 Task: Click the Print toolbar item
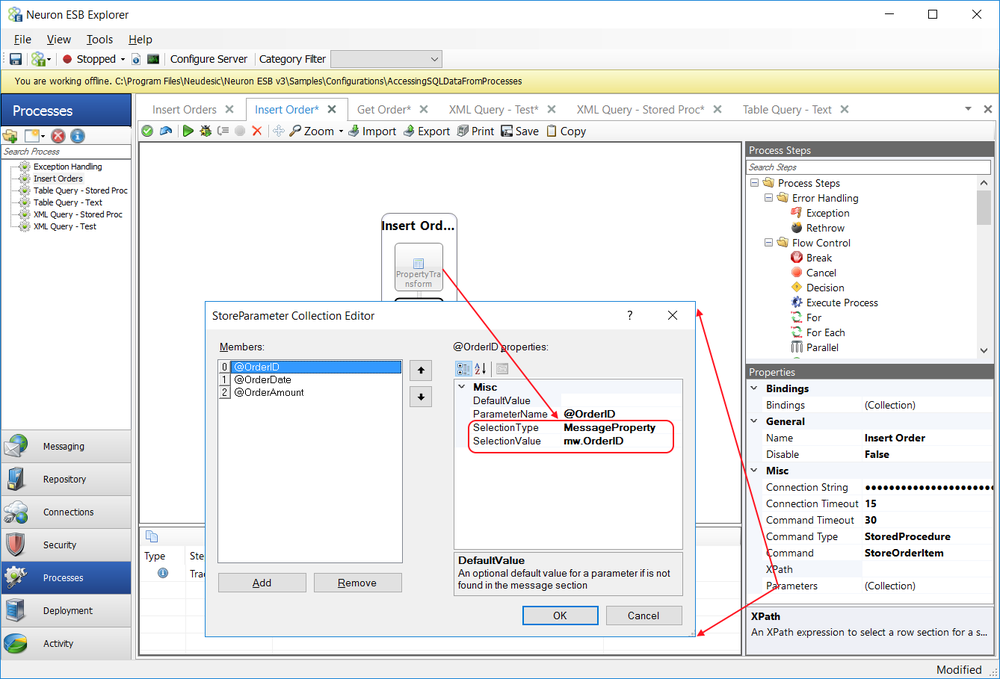coord(476,131)
